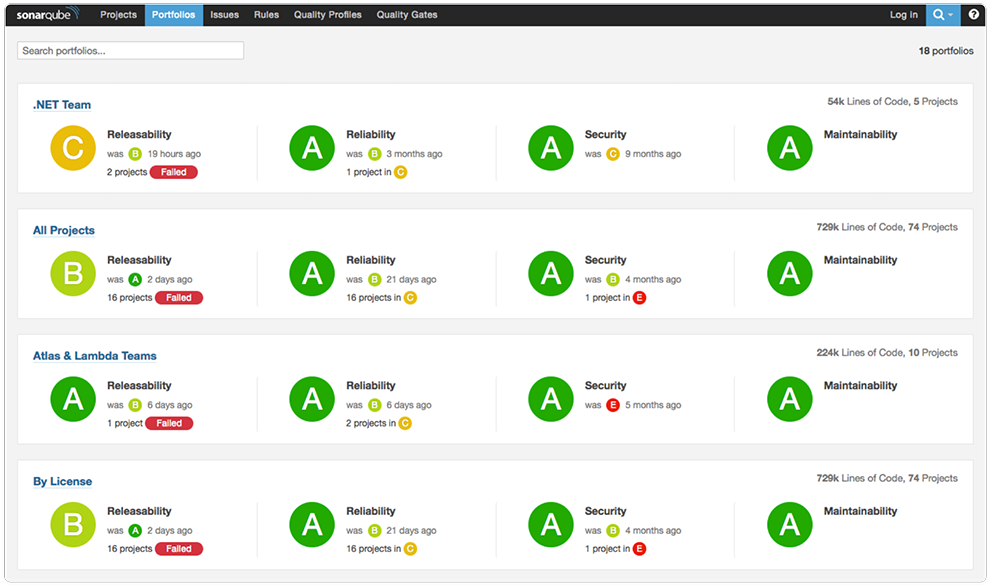Open the search dropdown arrow
Viewport: 991px width, 588px height.
952,14
